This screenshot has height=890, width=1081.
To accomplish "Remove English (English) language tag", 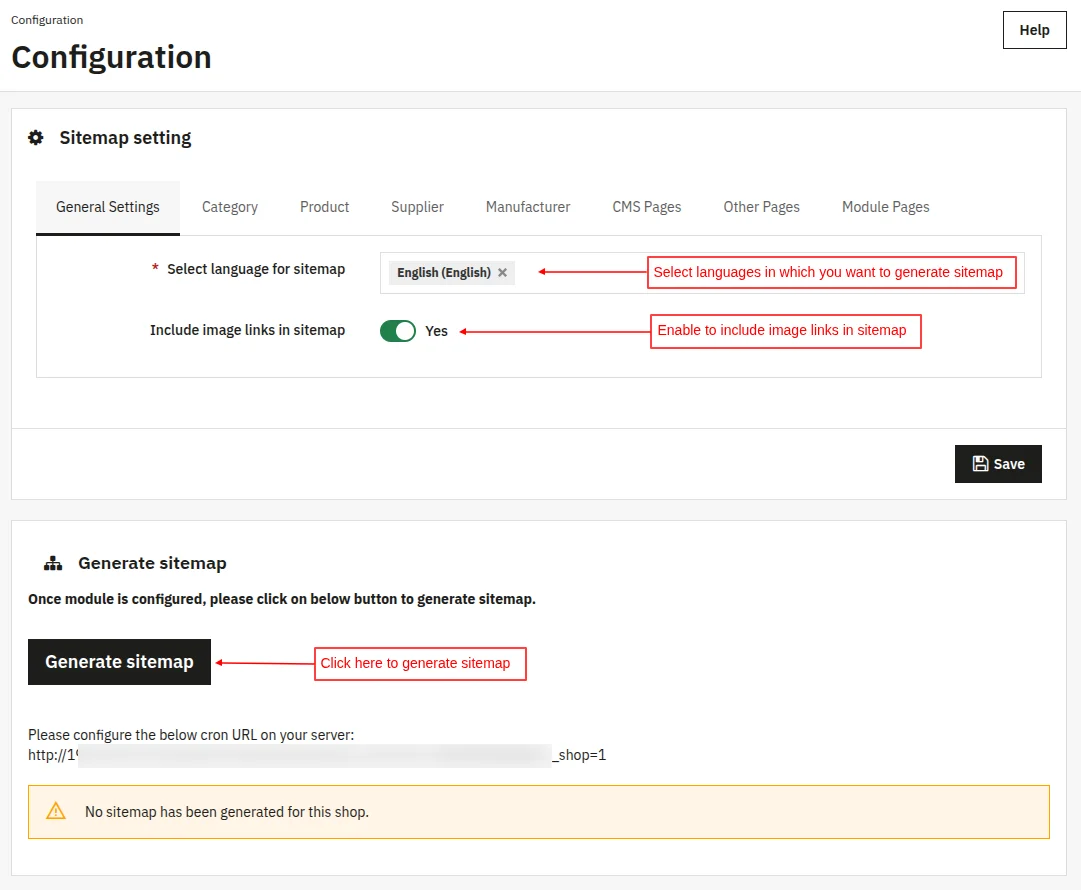I will click(x=503, y=272).
